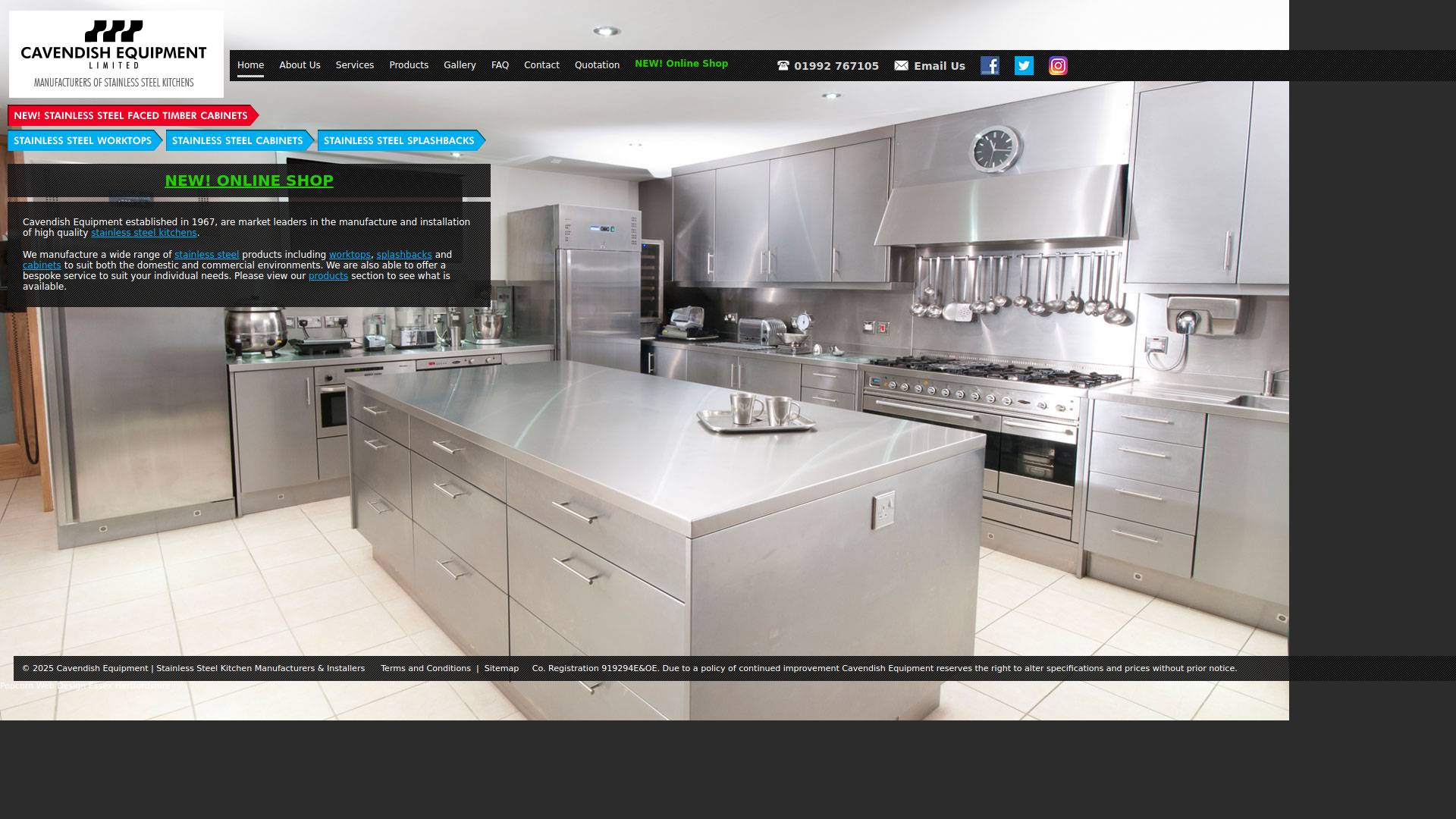This screenshot has height=819, width=1456.
Task: Follow the 'stainless steel kitchens' text link
Action: [143, 233]
